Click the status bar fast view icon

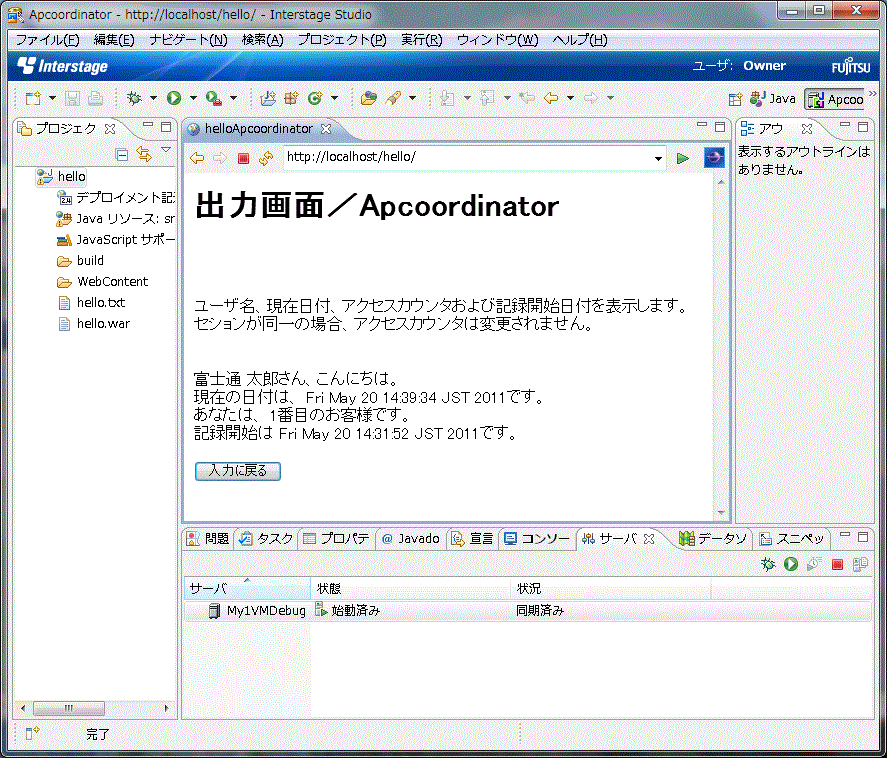(x=32, y=733)
